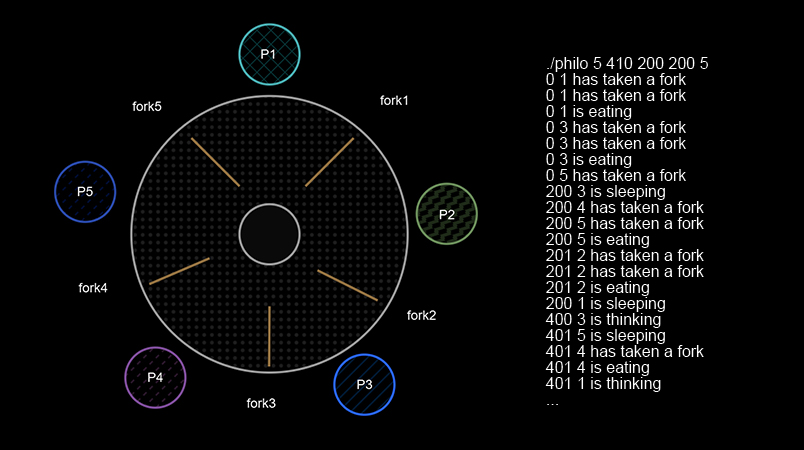Select the fork line between P5 and P1

click(215, 162)
